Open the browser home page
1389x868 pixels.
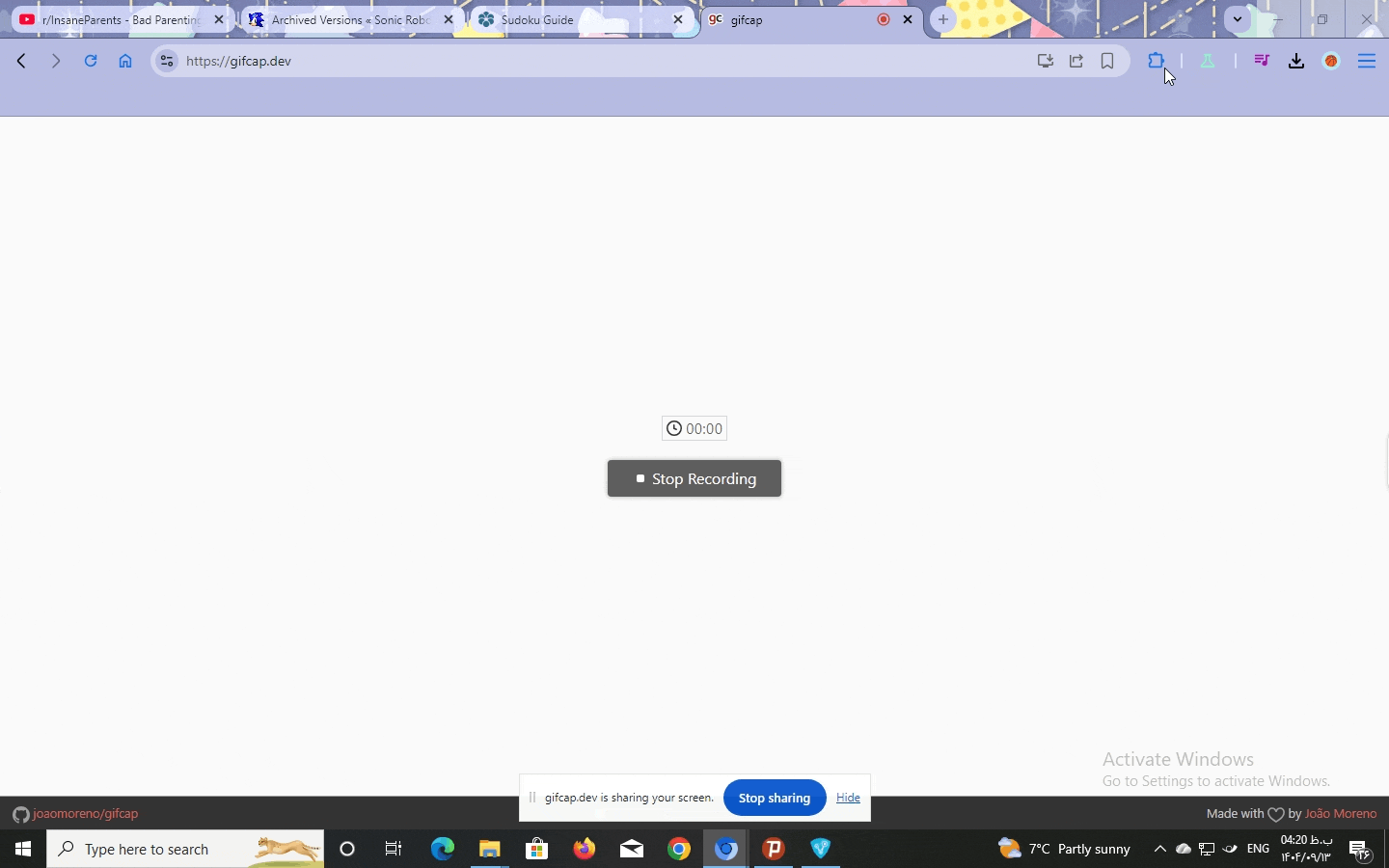125,61
